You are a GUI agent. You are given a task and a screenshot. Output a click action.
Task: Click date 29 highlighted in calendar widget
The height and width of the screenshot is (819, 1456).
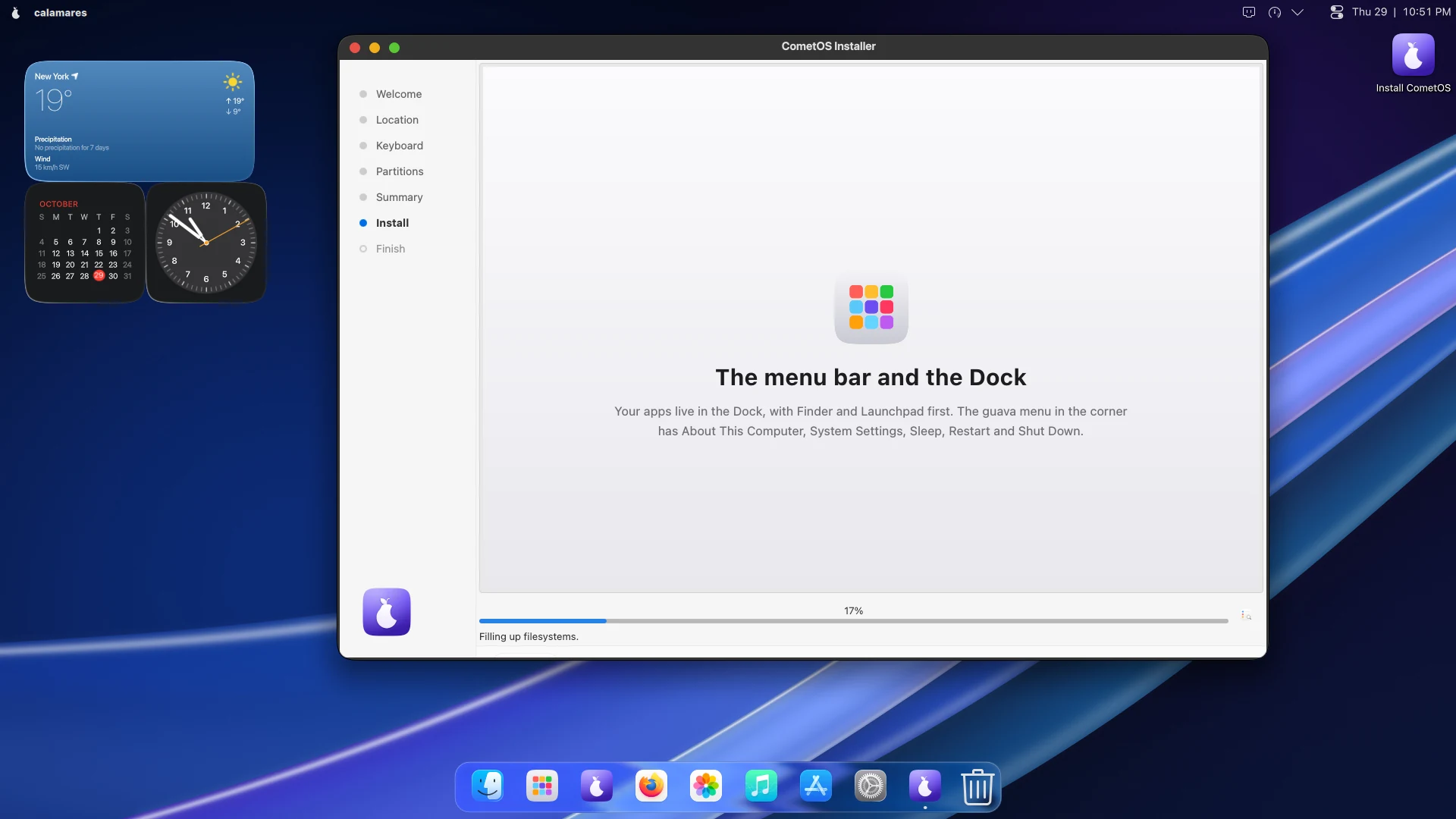(99, 276)
